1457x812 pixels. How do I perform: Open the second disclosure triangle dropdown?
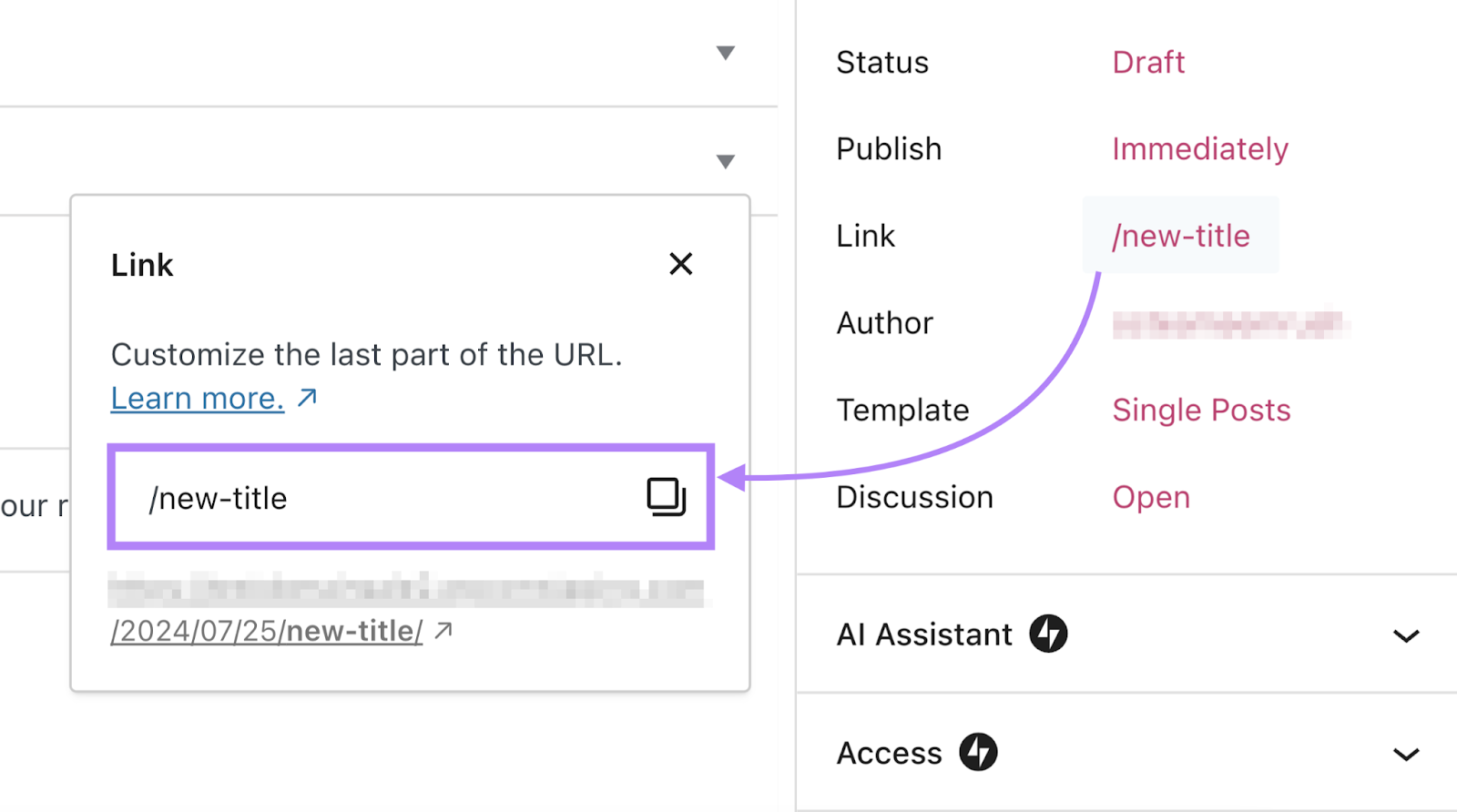726,160
